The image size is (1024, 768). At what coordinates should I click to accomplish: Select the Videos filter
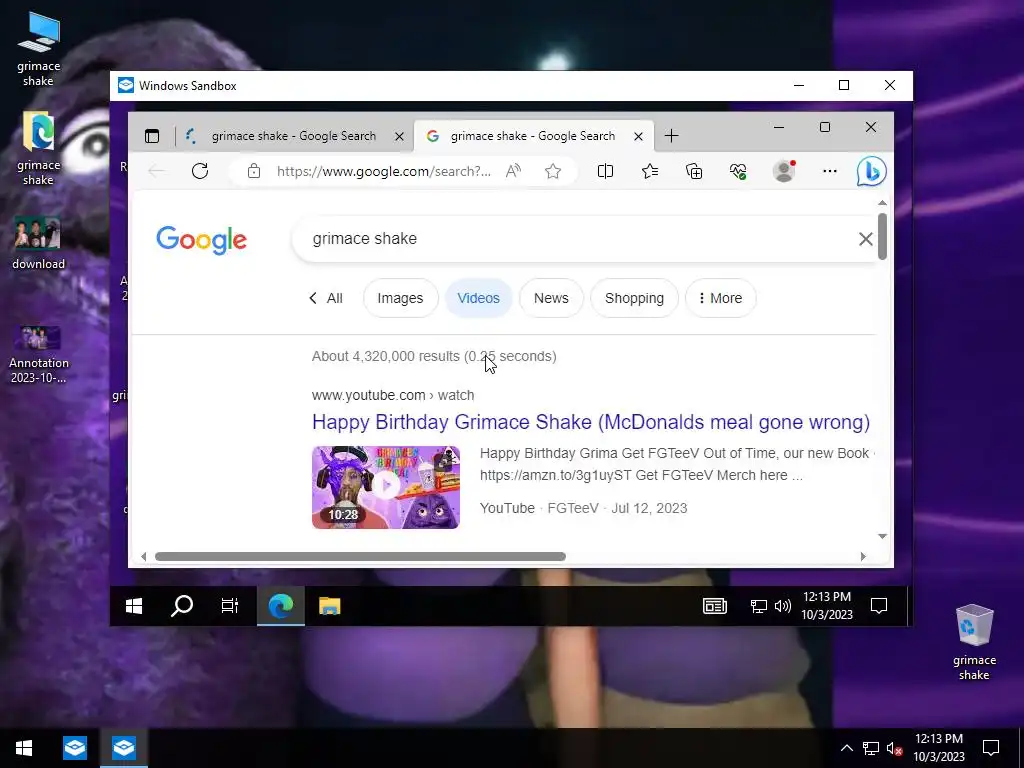tap(479, 298)
